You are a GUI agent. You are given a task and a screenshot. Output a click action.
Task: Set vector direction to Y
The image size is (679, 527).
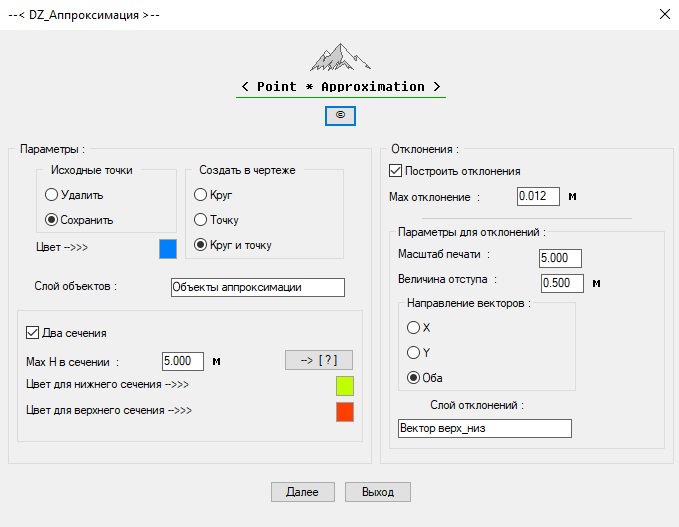click(x=413, y=352)
